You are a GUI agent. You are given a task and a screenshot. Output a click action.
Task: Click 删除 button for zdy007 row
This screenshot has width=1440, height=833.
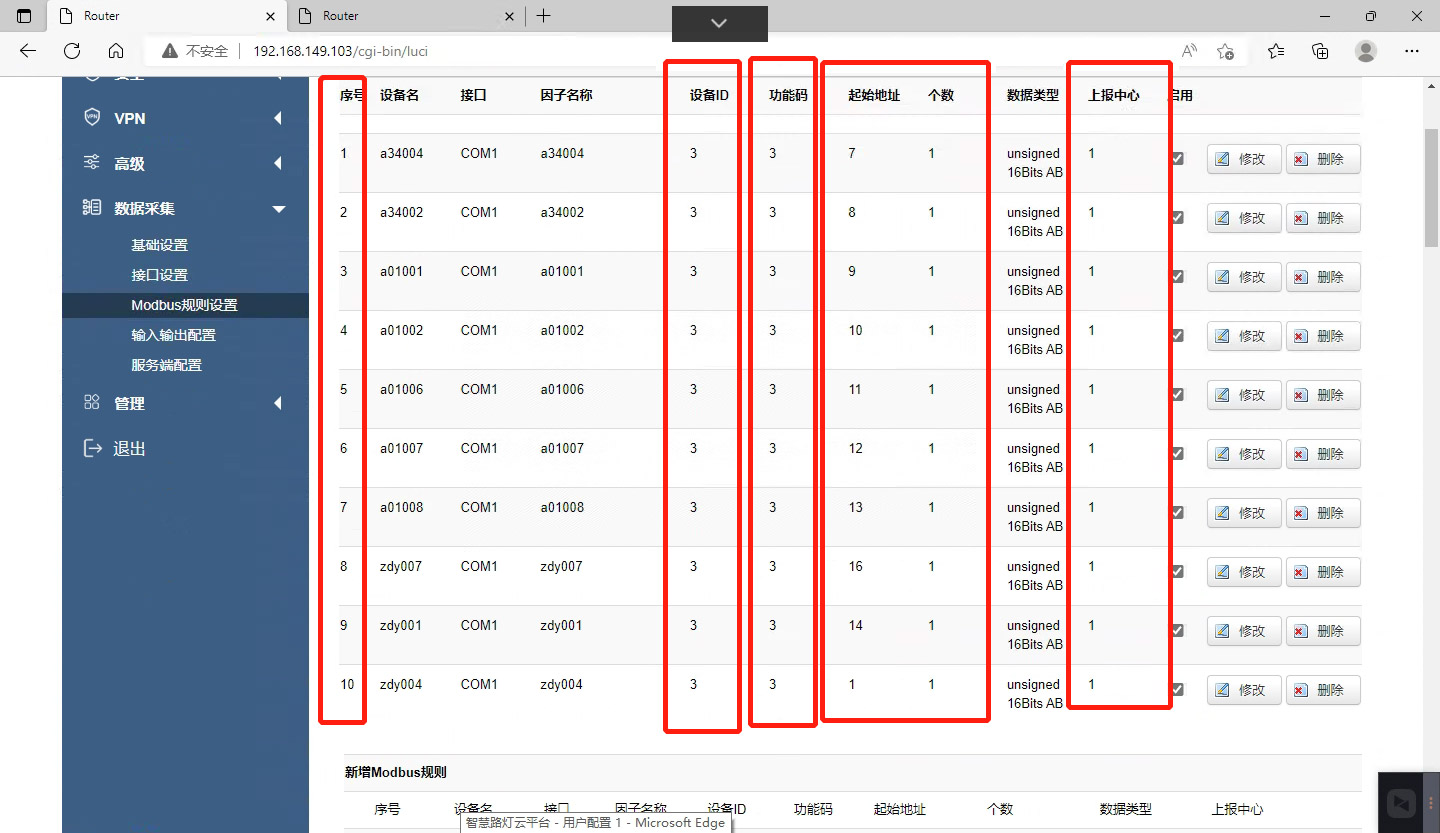pos(1322,572)
